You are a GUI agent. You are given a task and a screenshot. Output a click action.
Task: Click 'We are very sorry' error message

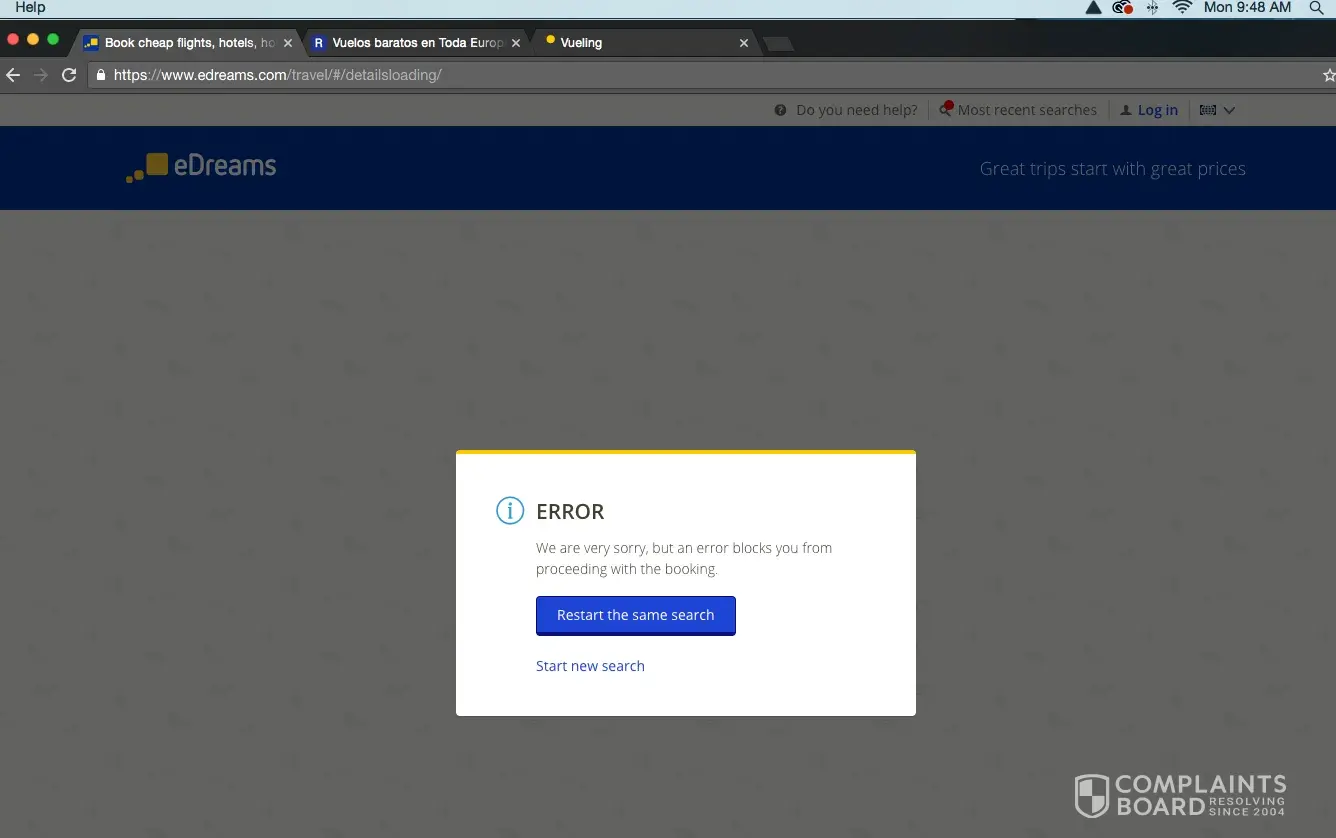[684, 558]
